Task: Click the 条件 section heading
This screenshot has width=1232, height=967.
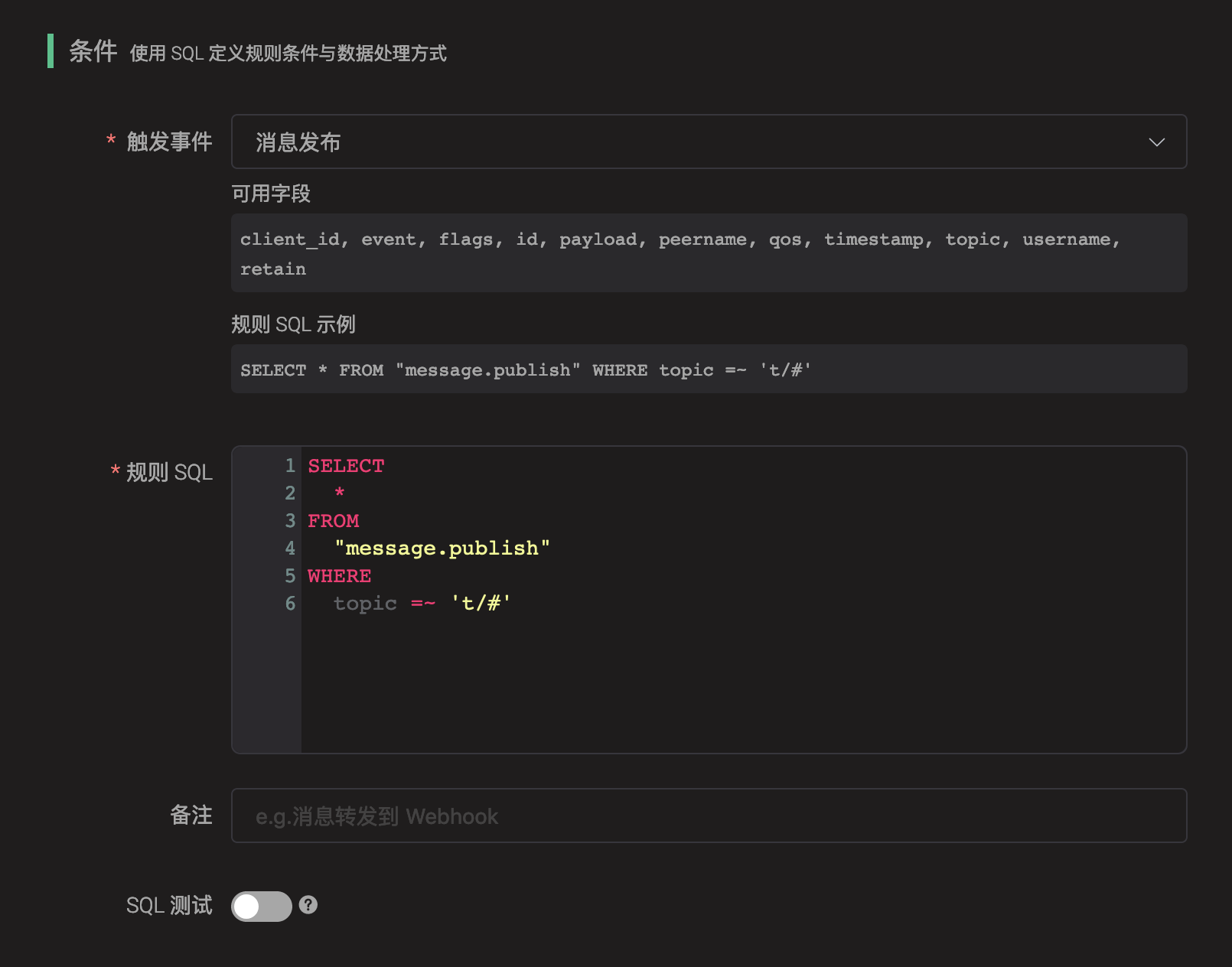Action: coord(93,51)
